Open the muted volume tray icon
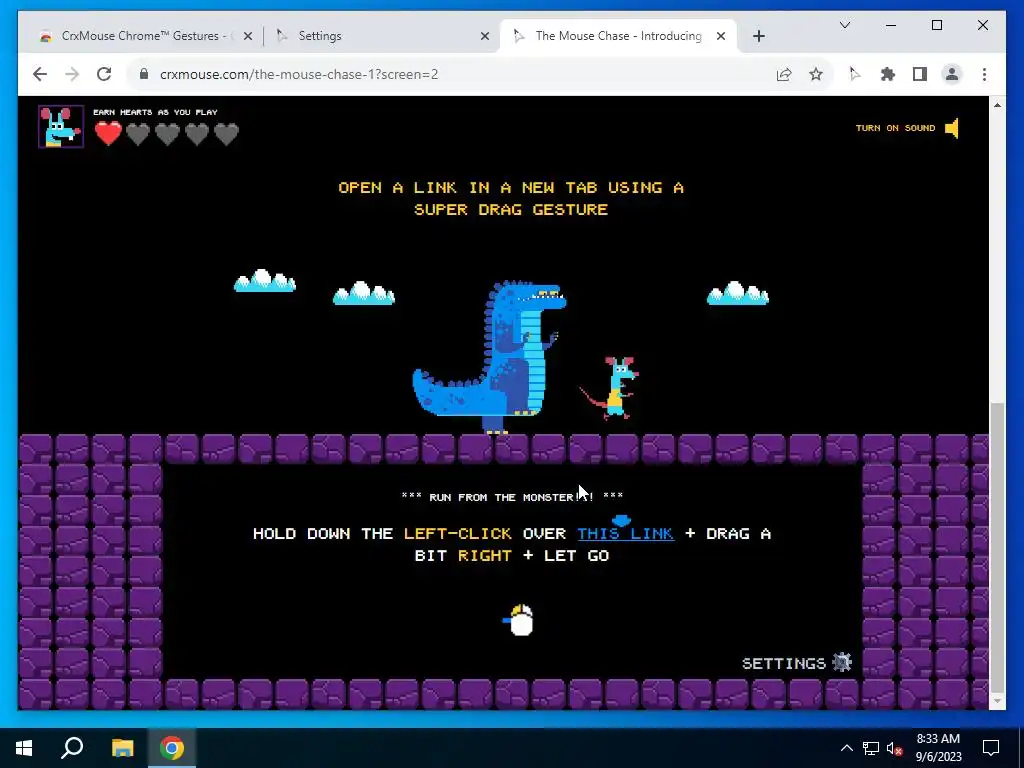Image resolution: width=1024 pixels, height=768 pixels. pyautogui.click(x=895, y=748)
